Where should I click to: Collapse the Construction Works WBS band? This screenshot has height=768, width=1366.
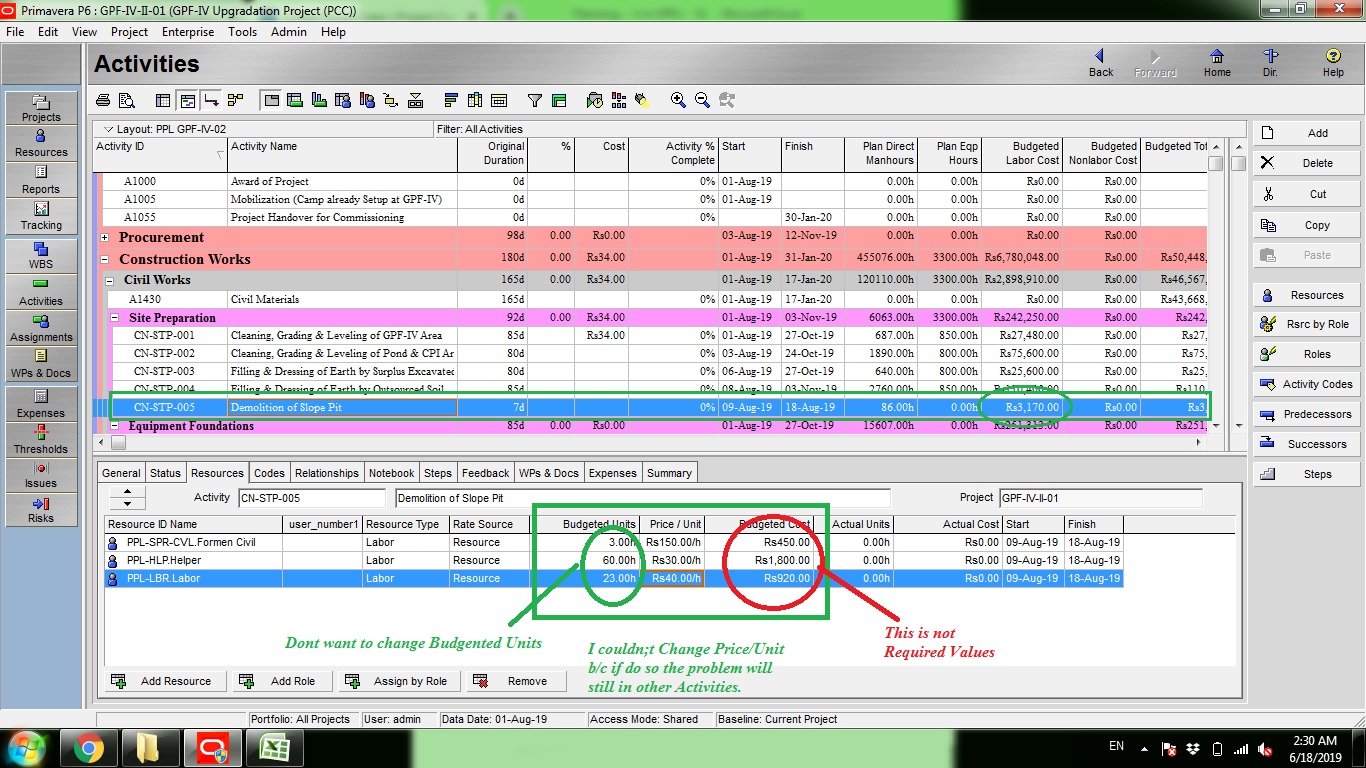(105, 260)
